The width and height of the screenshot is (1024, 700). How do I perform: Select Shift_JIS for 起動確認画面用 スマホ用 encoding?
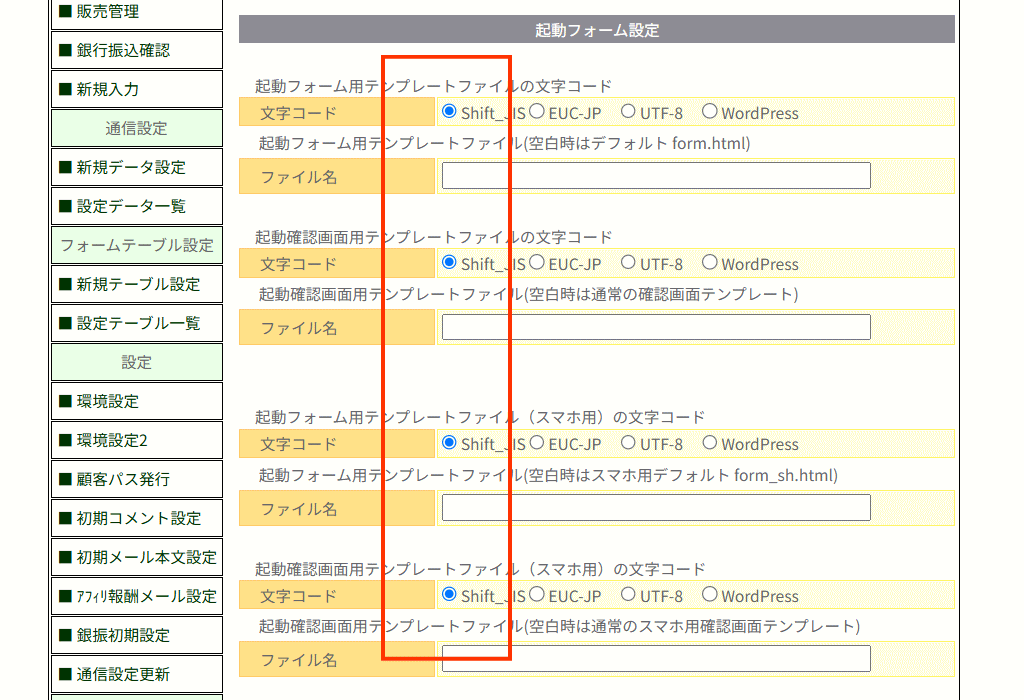(449, 594)
